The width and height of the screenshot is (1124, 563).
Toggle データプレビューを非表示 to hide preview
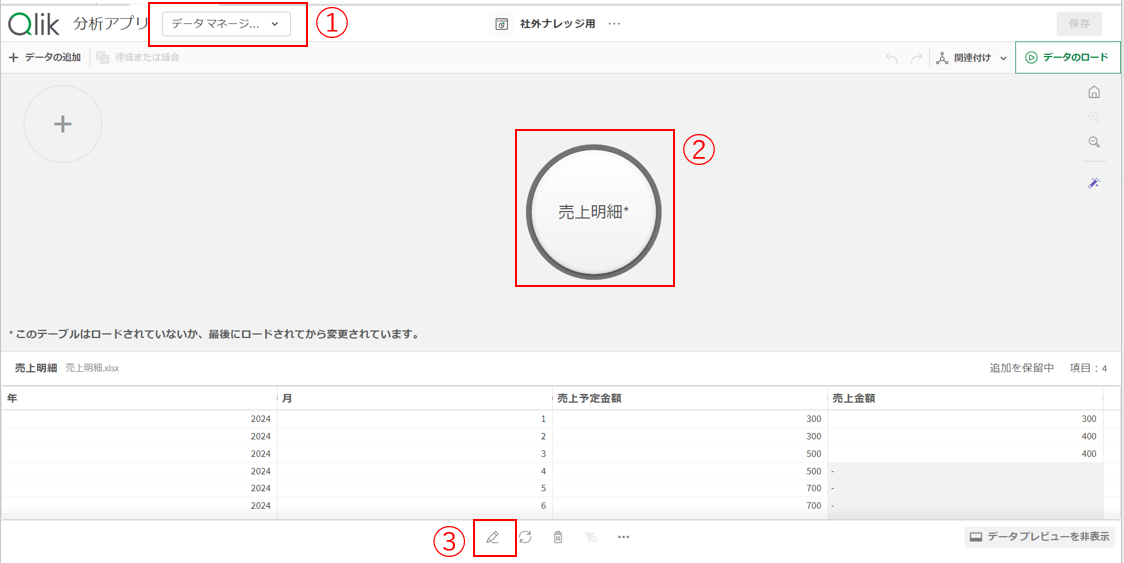pos(1039,537)
